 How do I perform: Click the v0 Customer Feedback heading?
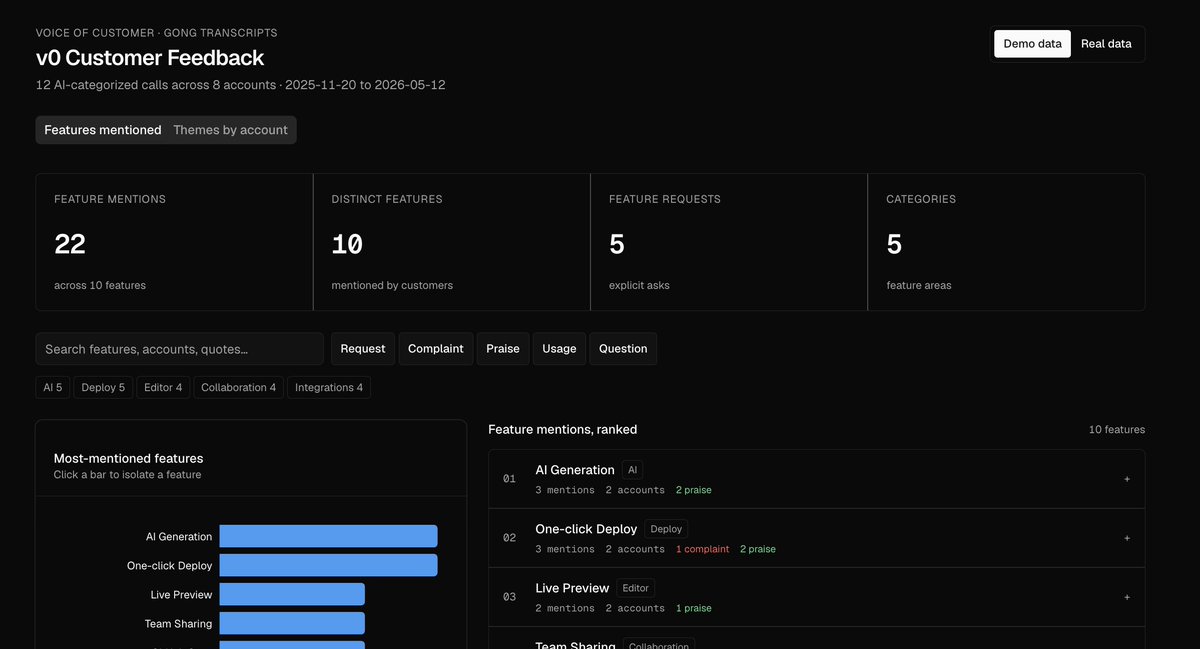click(x=150, y=58)
